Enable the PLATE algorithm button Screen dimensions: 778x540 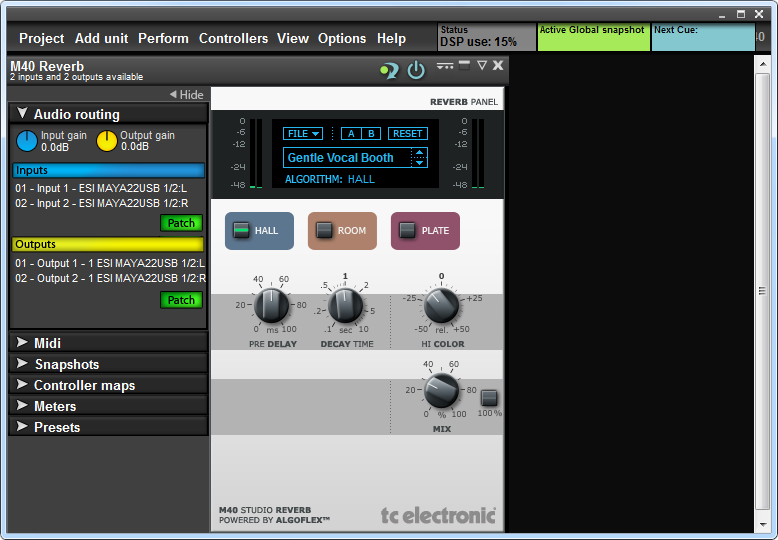pyautogui.click(x=425, y=231)
